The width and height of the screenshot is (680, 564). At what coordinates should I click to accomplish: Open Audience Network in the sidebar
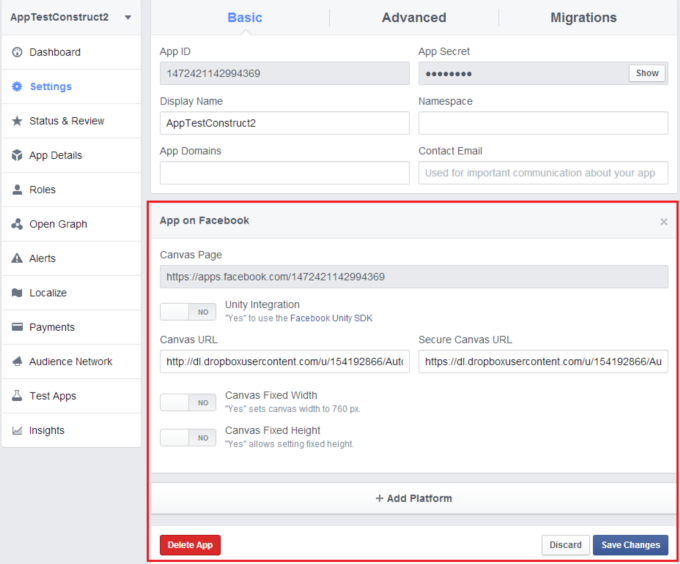point(71,362)
